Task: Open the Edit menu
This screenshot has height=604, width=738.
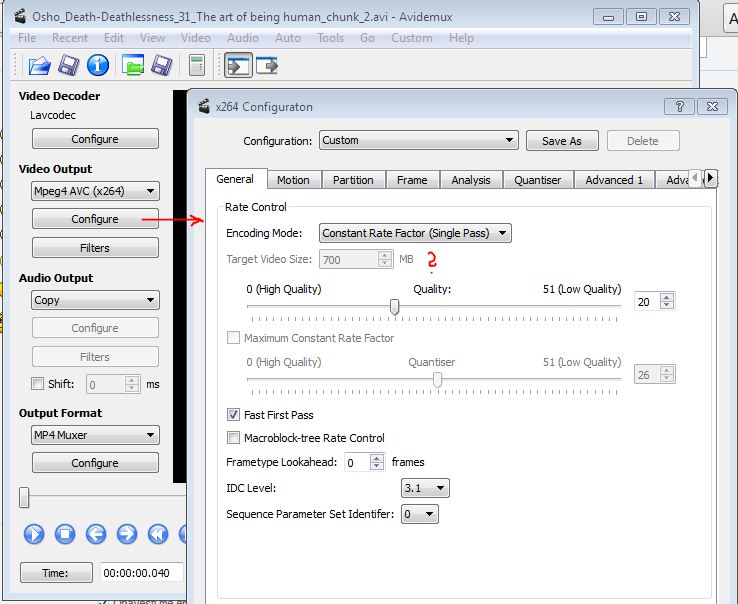Action: pos(114,38)
